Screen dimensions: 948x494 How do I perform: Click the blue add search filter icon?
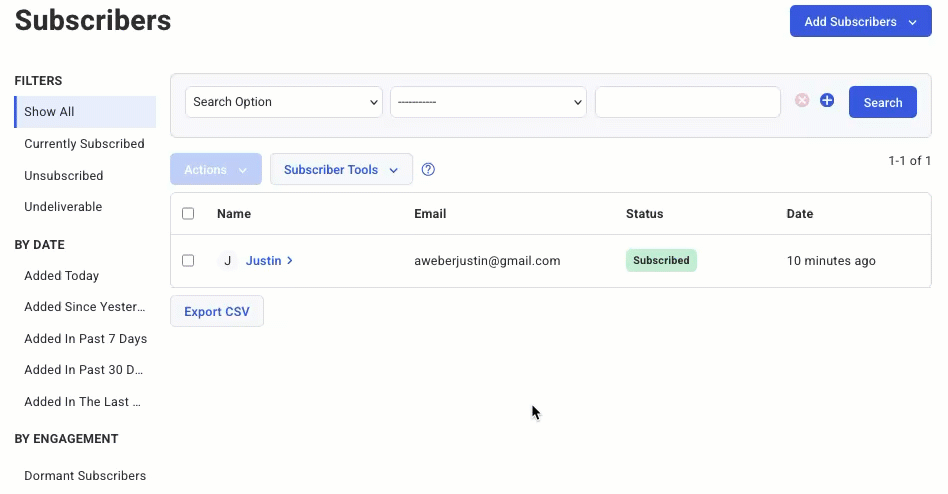[827, 101]
